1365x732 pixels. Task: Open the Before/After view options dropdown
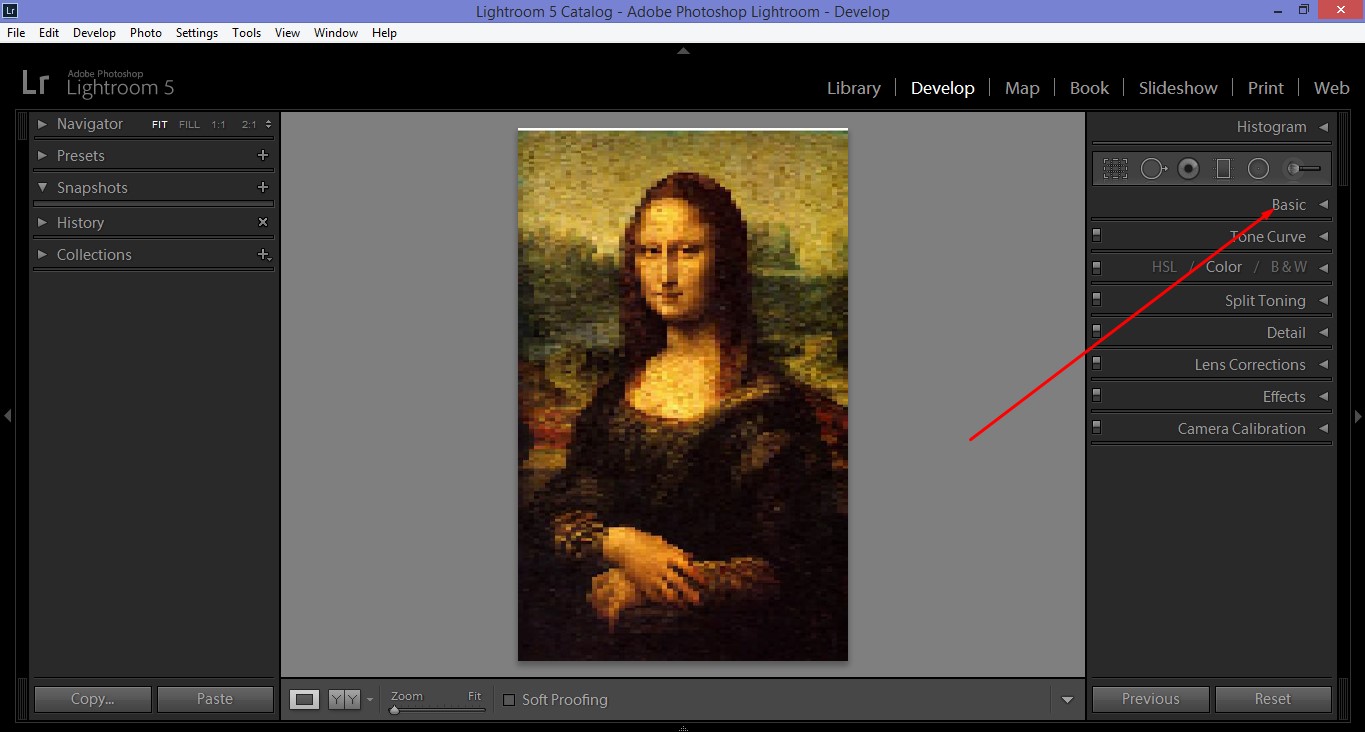[370, 700]
